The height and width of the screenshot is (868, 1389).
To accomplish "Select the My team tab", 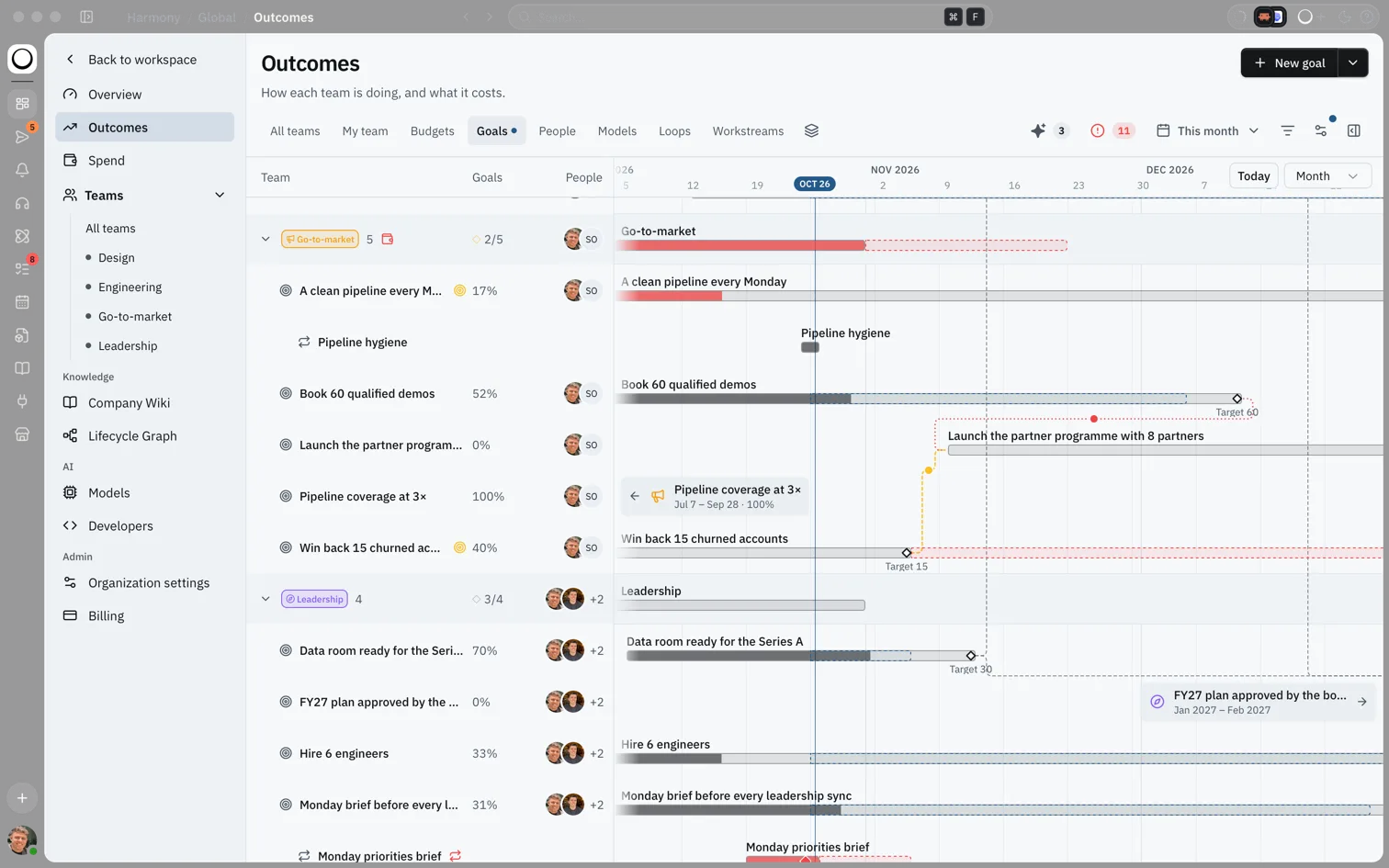I will [365, 130].
